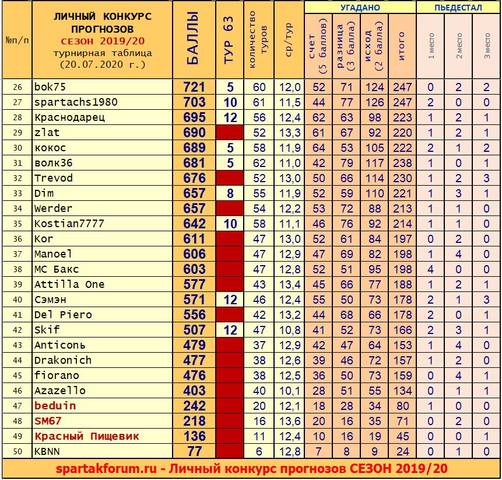
Task: Click the red SM67 player name
Action: pos(48,421)
